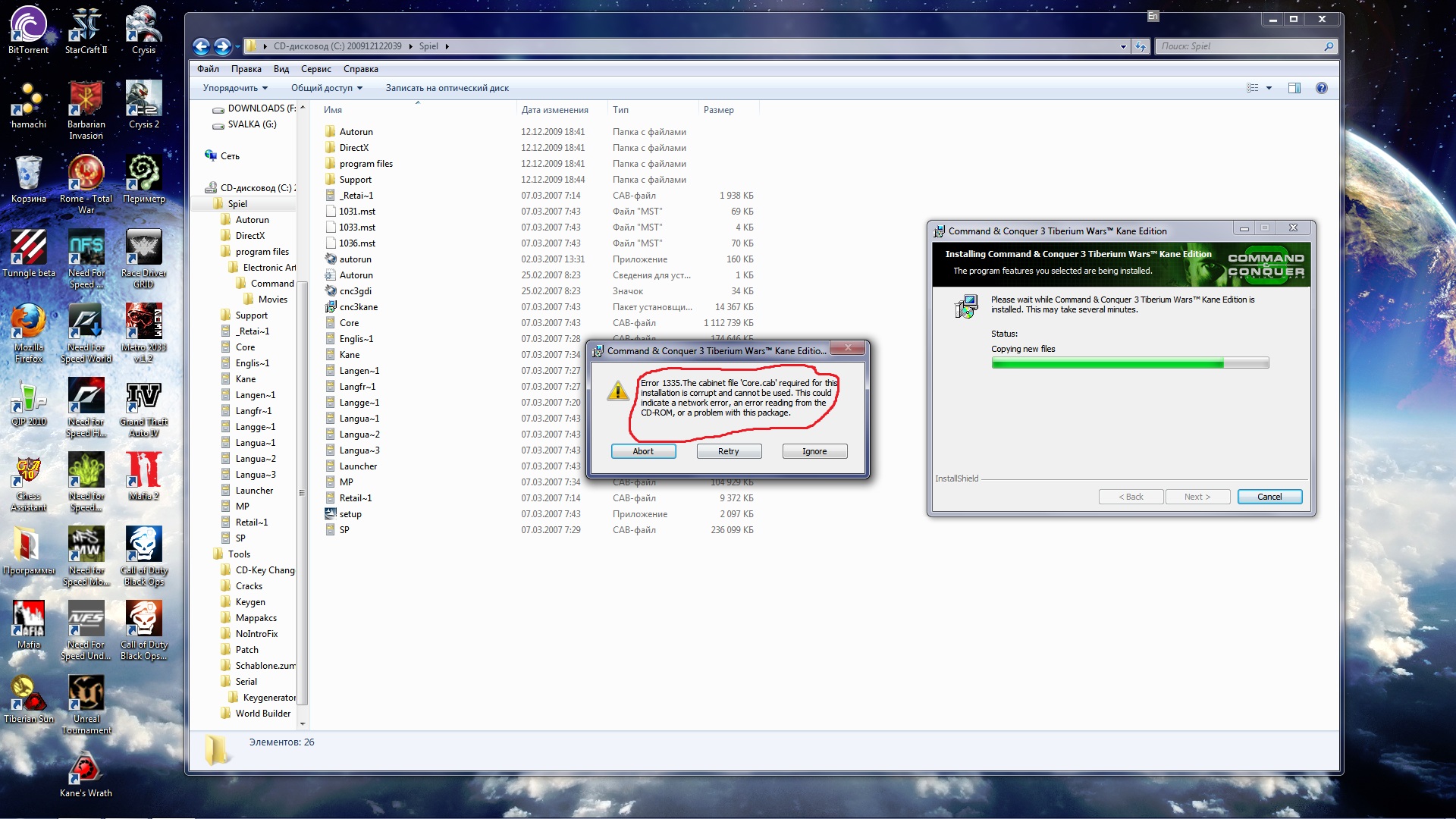Viewport: 1456px width, 819px height.
Task: Launch Barbarian Invasion desktop icon
Action: pyautogui.click(x=86, y=110)
